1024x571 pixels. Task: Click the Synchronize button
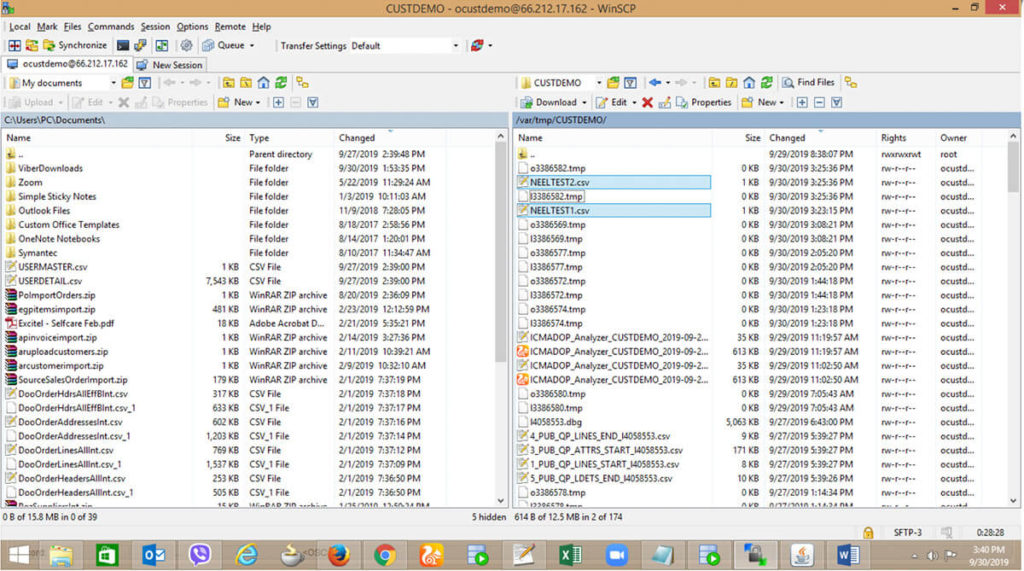coord(75,46)
